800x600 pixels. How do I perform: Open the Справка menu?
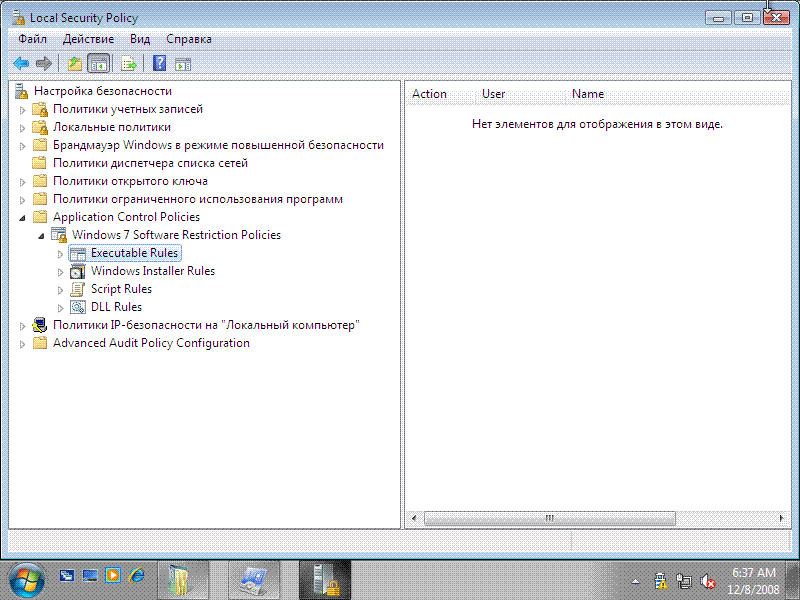click(x=189, y=39)
